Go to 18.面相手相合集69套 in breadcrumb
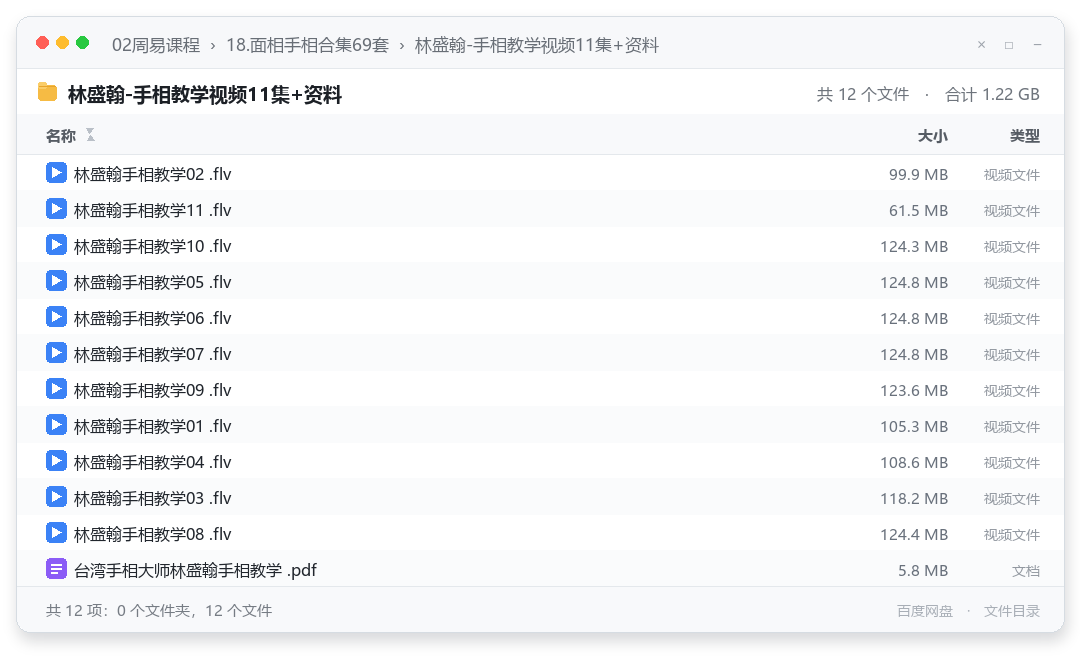Image resolution: width=1080 pixels, height=656 pixels. pos(307,45)
